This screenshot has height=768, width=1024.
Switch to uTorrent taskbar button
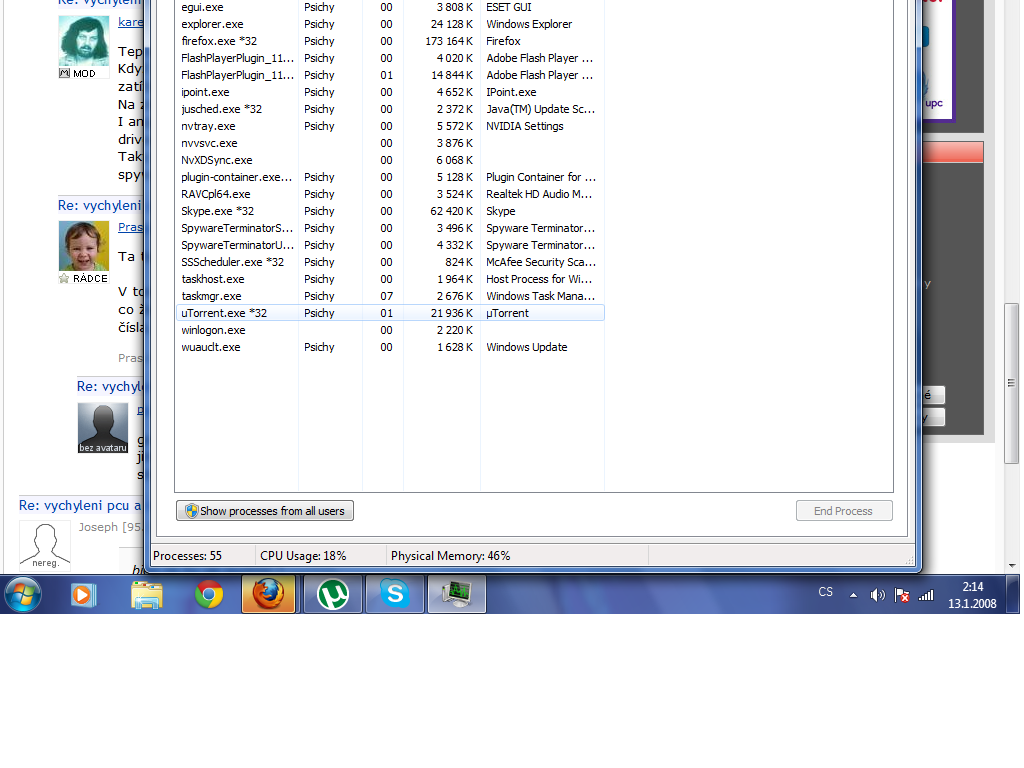(332, 594)
